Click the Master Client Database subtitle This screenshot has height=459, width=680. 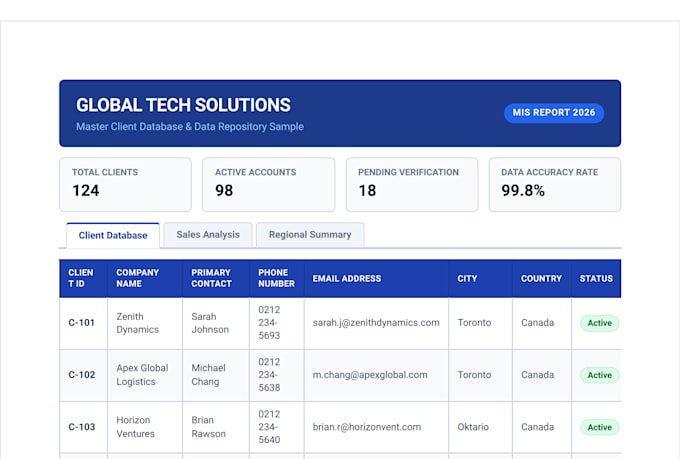click(x=190, y=127)
